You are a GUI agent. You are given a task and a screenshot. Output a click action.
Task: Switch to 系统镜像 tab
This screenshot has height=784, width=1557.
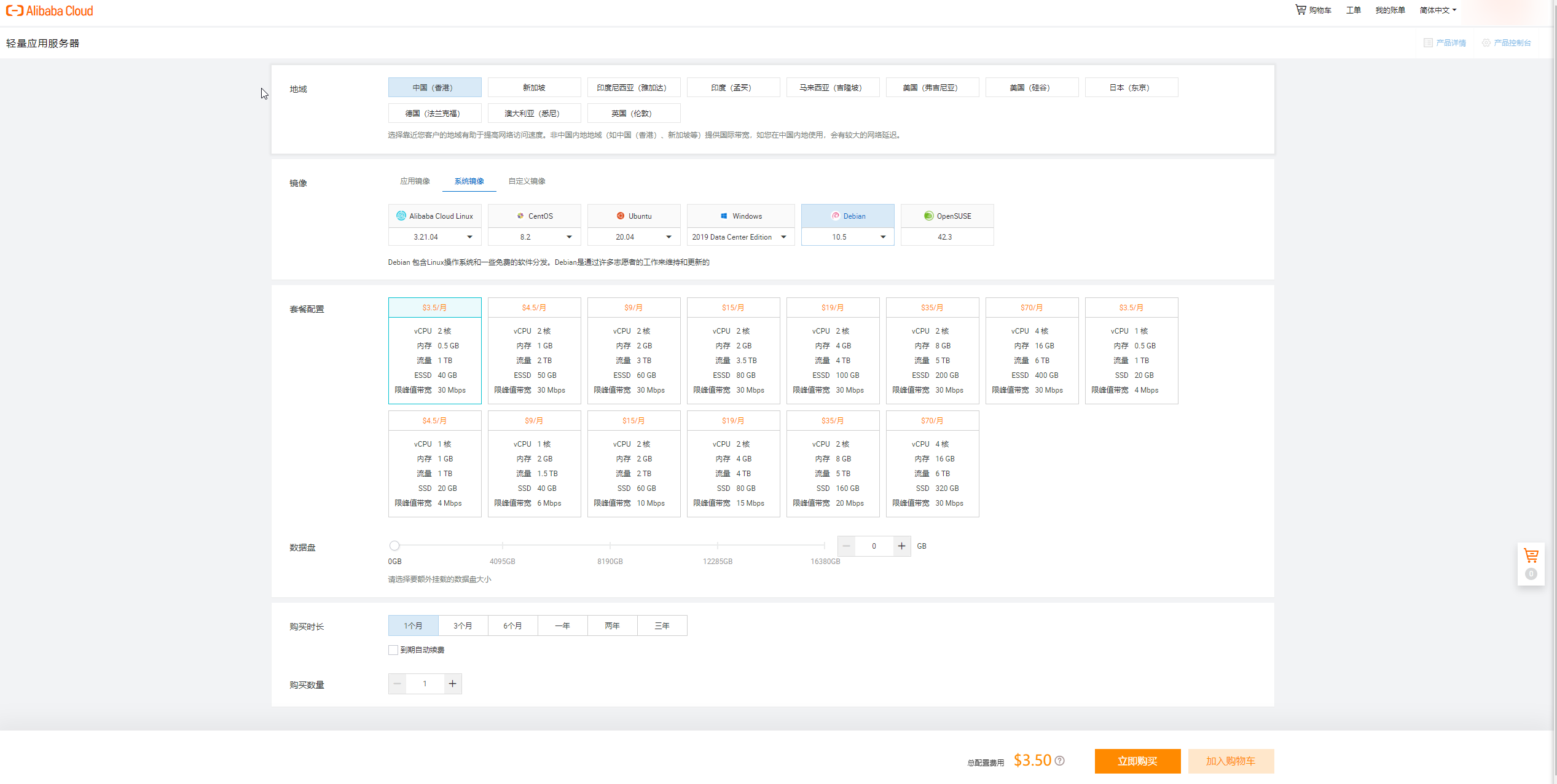click(x=469, y=181)
